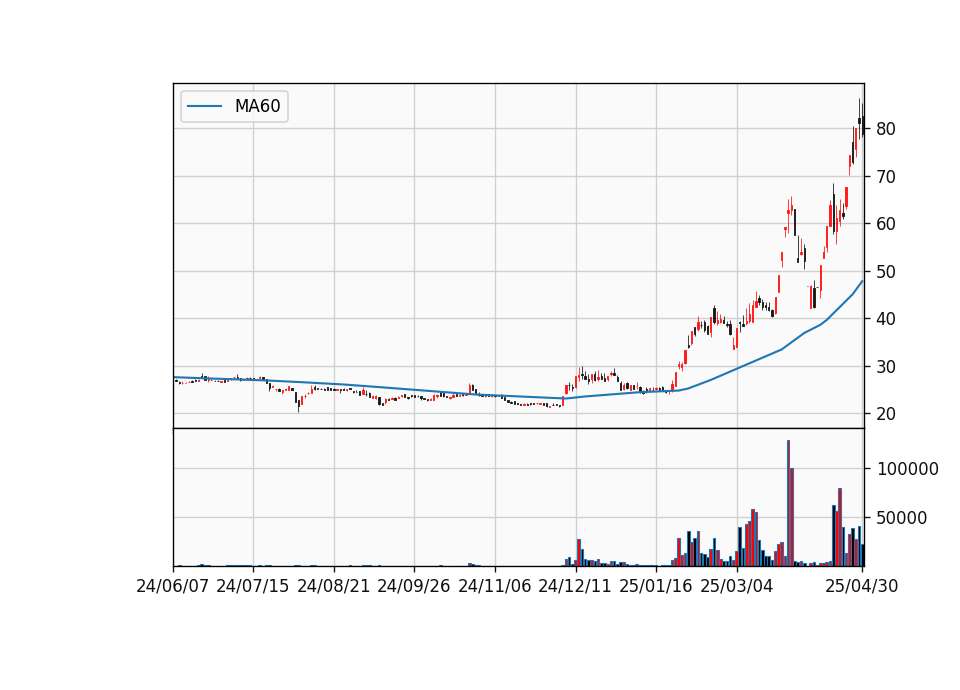Click the 25/04/30 date label
The height and width of the screenshot is (690, 960).
[x=862, y=586]
